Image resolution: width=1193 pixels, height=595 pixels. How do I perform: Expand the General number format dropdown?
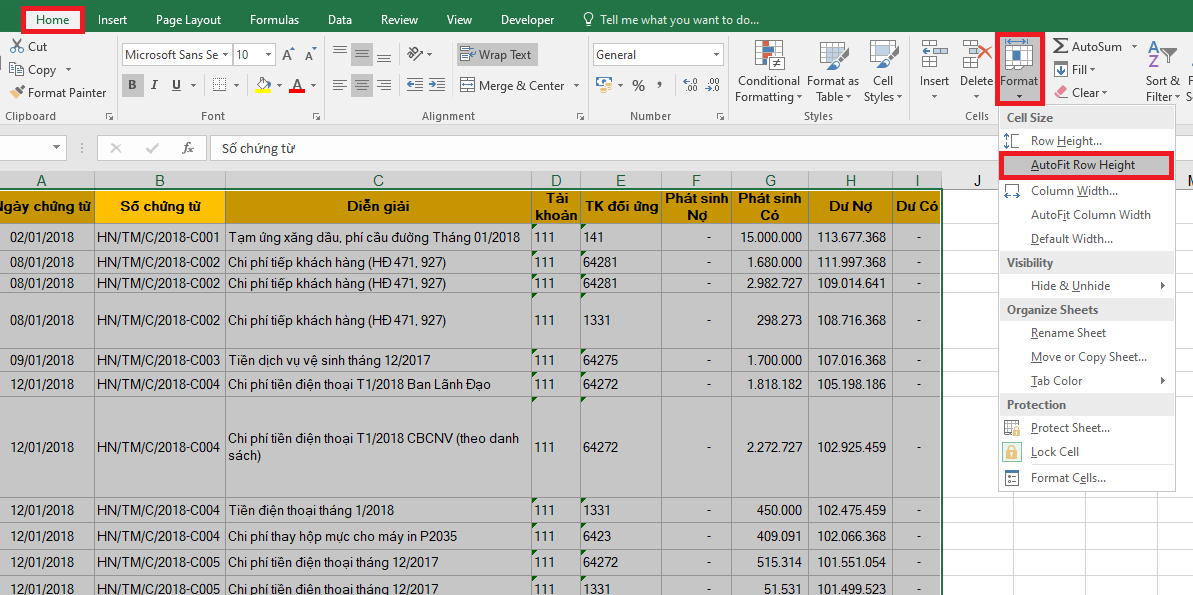tap(716, 55)
